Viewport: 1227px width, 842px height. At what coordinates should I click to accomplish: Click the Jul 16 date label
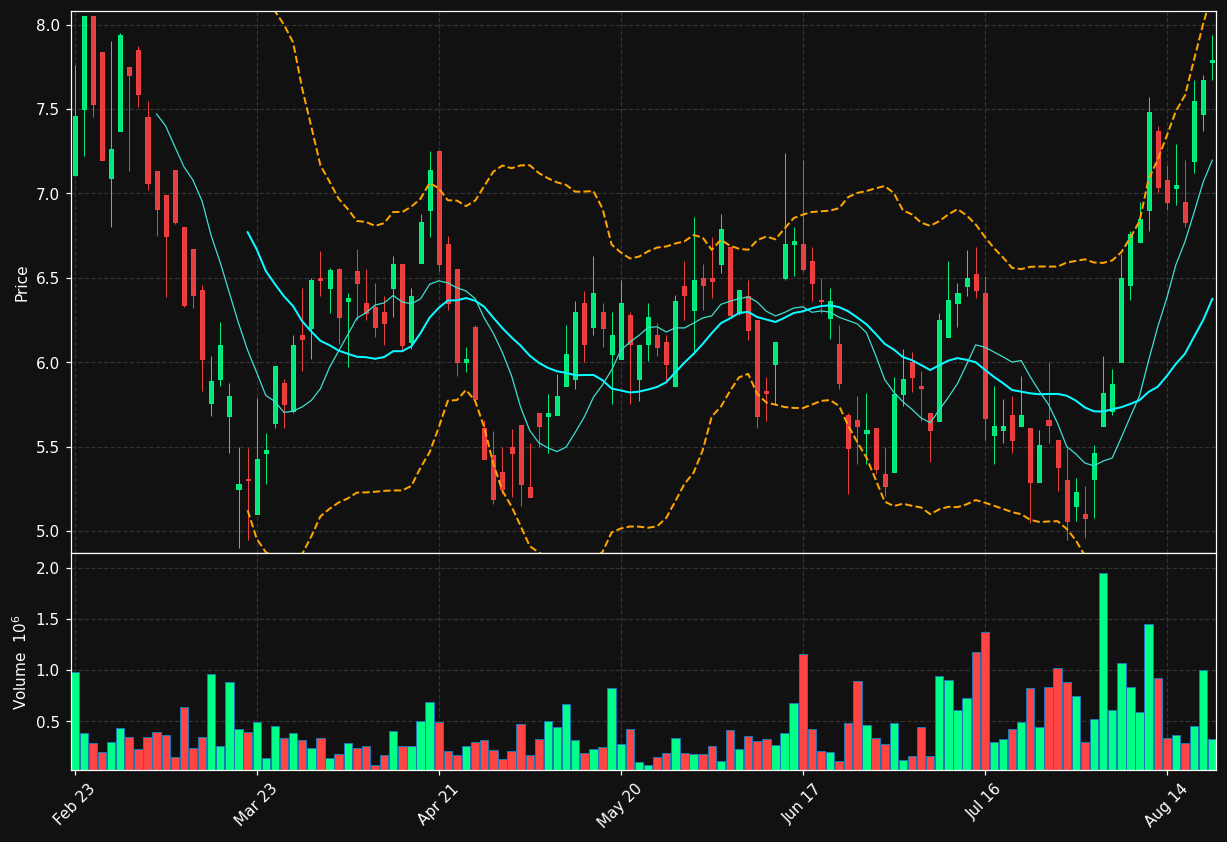986,804
